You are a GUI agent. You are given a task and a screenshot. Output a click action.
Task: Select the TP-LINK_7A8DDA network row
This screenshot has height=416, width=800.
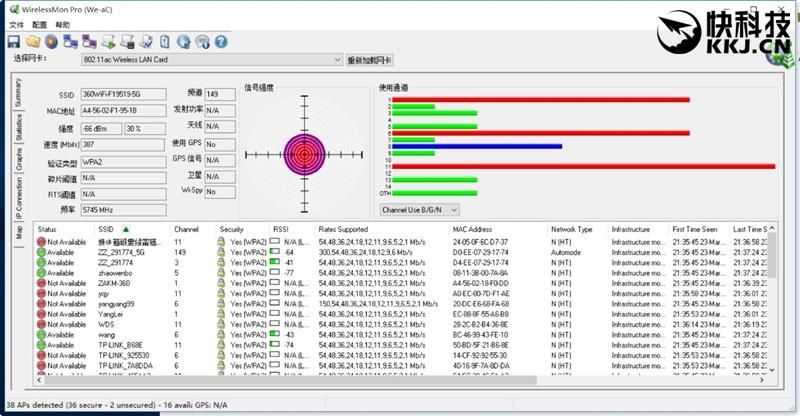click(x=401, y=365)
